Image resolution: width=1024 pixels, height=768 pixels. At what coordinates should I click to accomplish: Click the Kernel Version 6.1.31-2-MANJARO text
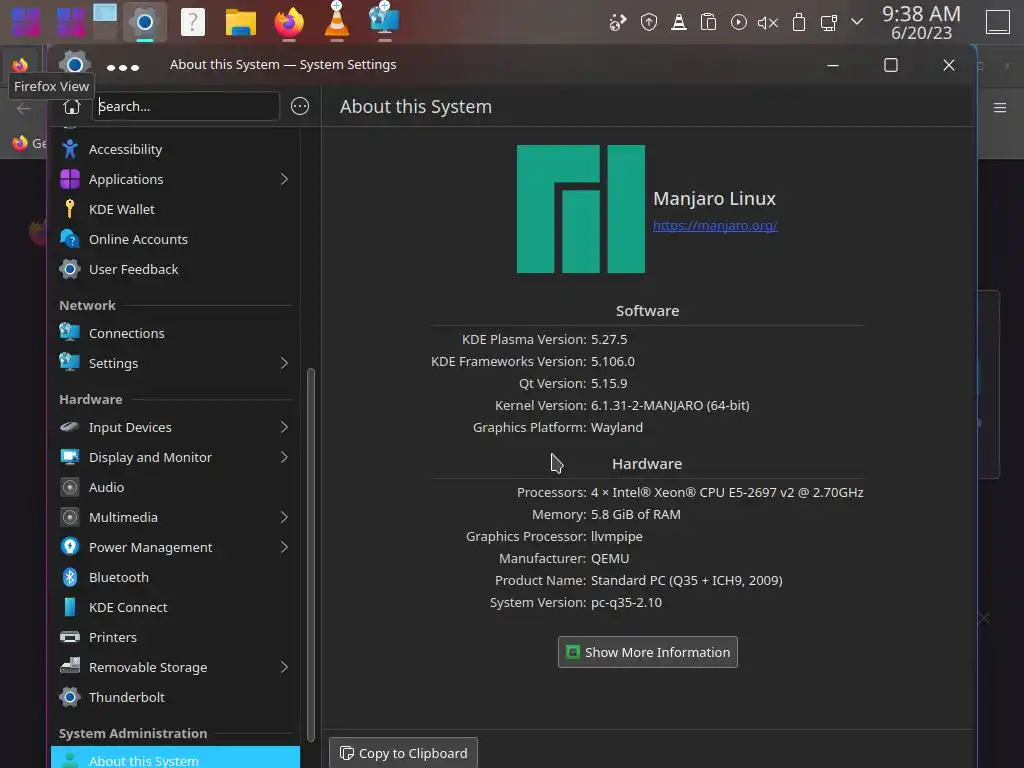(x=670, y=406)
